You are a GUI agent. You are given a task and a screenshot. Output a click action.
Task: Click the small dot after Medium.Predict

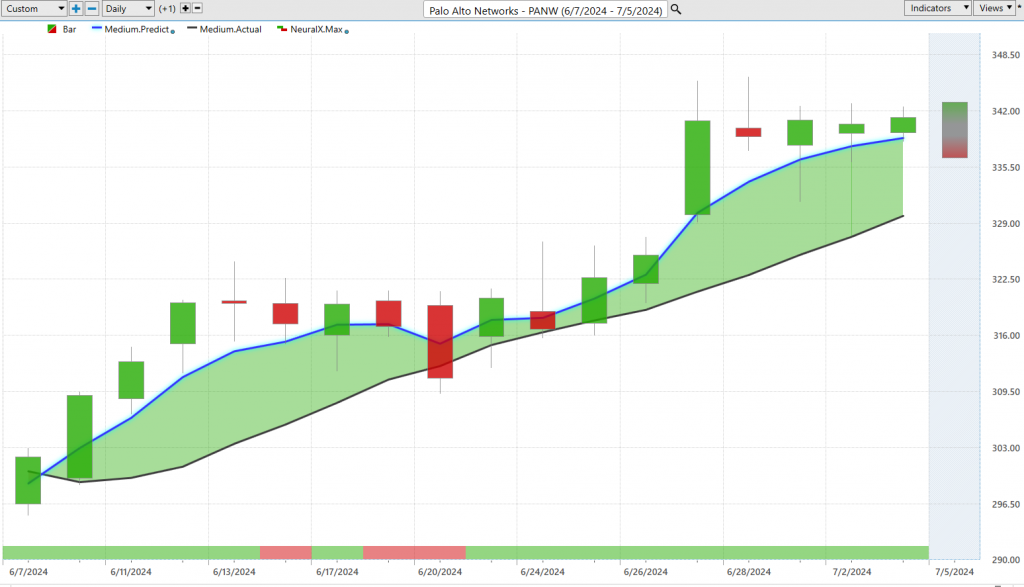coord(172,31)
